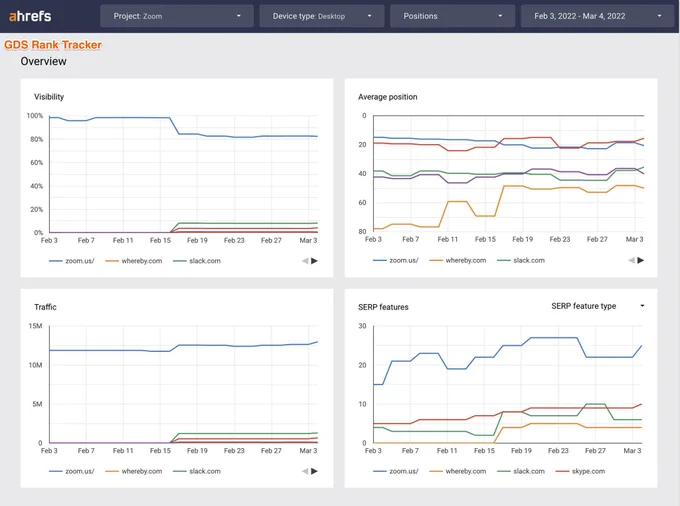Toggle skype.com legend in SERP features chart
680x506 pixels.
pyautogui.click(x=580, y=471)
